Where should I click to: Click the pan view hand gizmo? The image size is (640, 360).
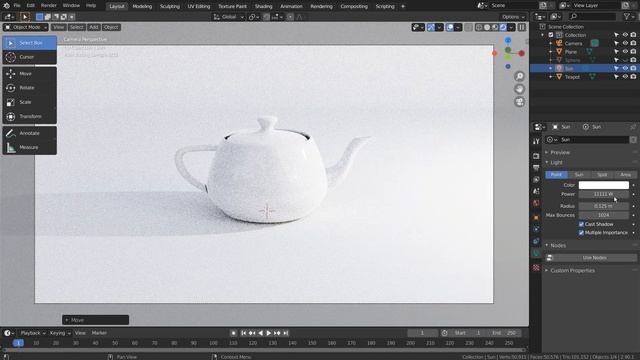[x=519, y=89]
